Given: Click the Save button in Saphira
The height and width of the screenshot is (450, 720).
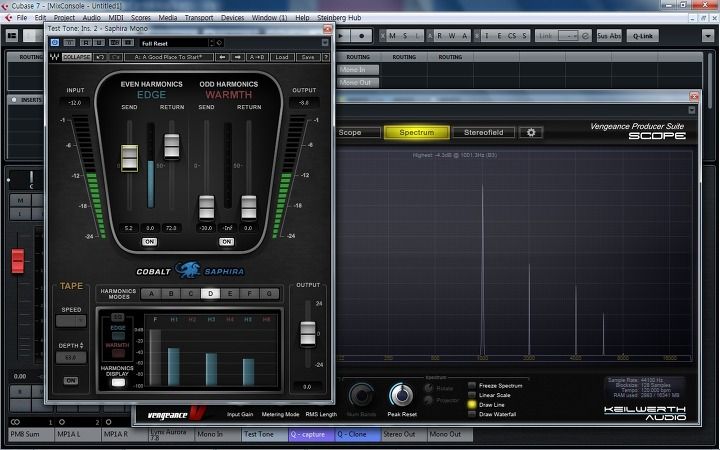Looking at the screenshot, I should click(308, 57).
